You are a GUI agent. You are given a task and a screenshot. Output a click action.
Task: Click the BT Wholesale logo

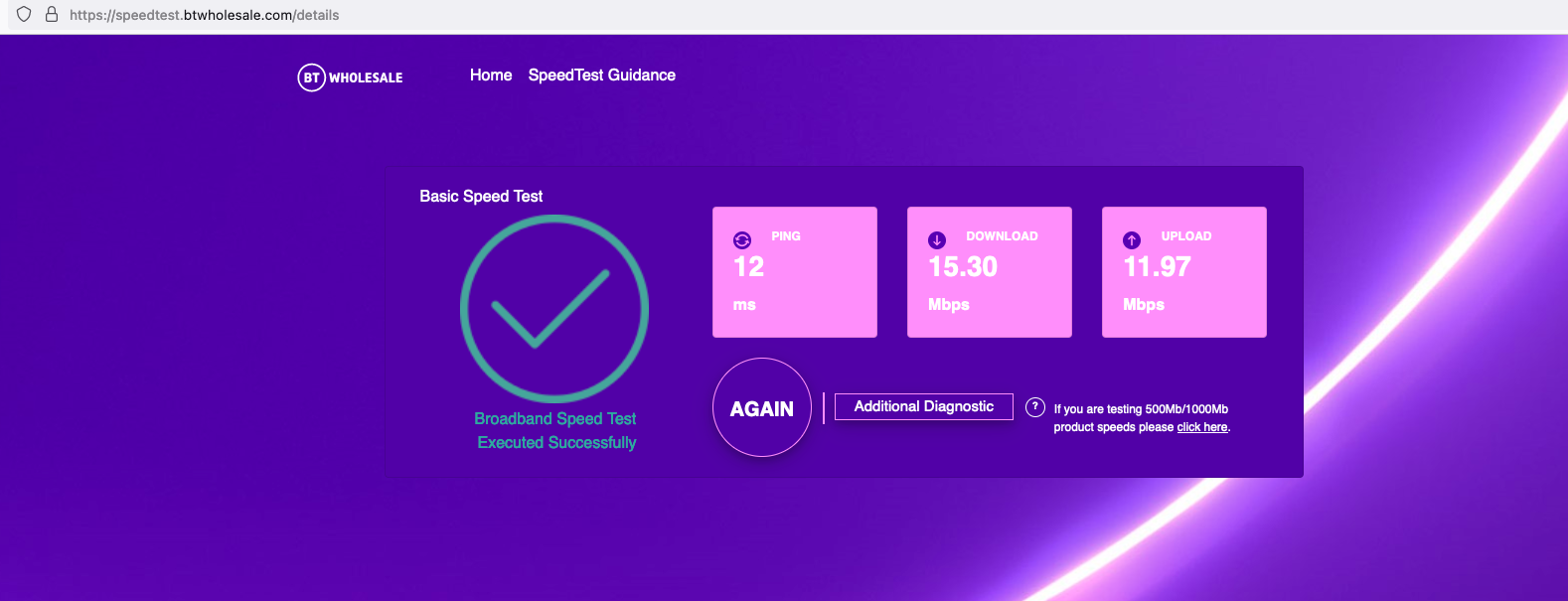pos(351,77)
